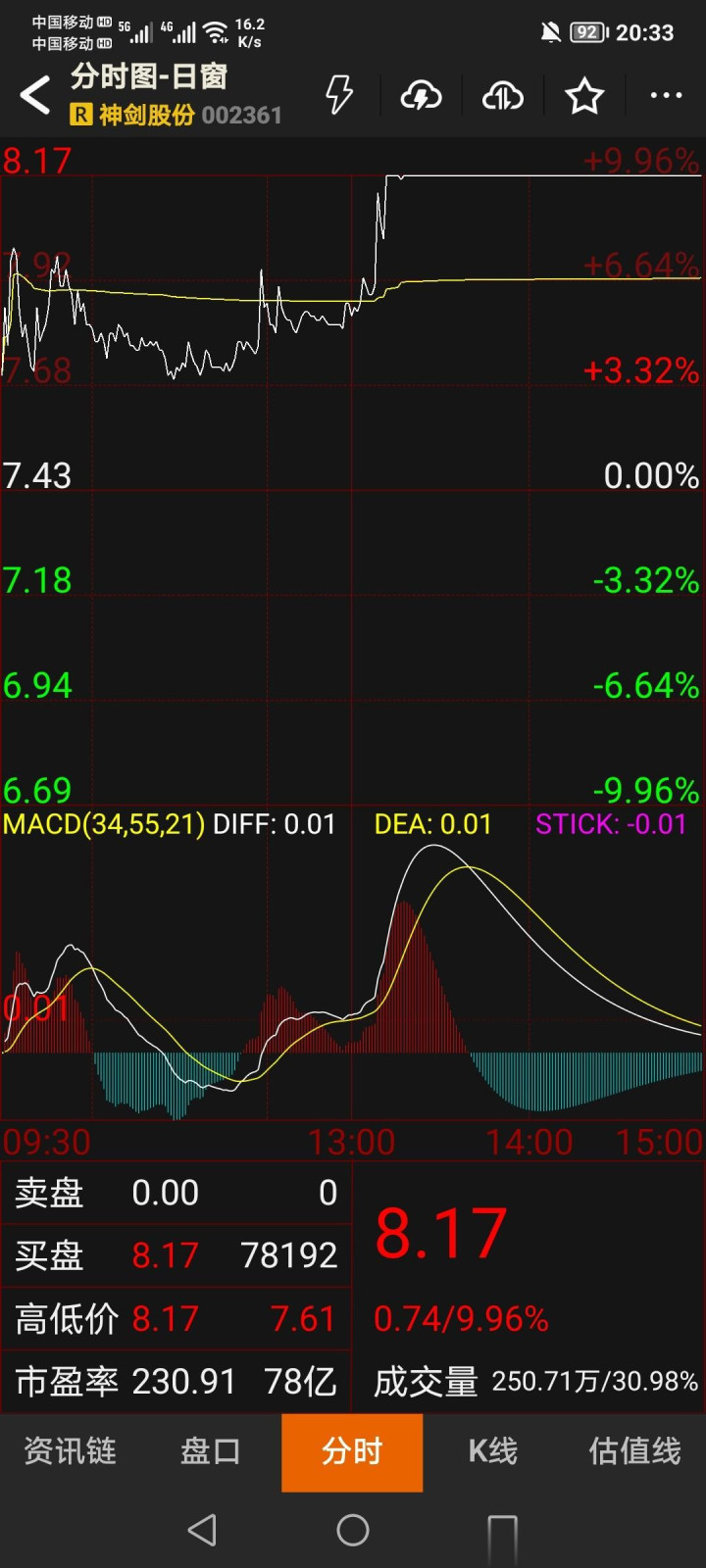Tap the -6.64% axis label

tap(646, 685)
